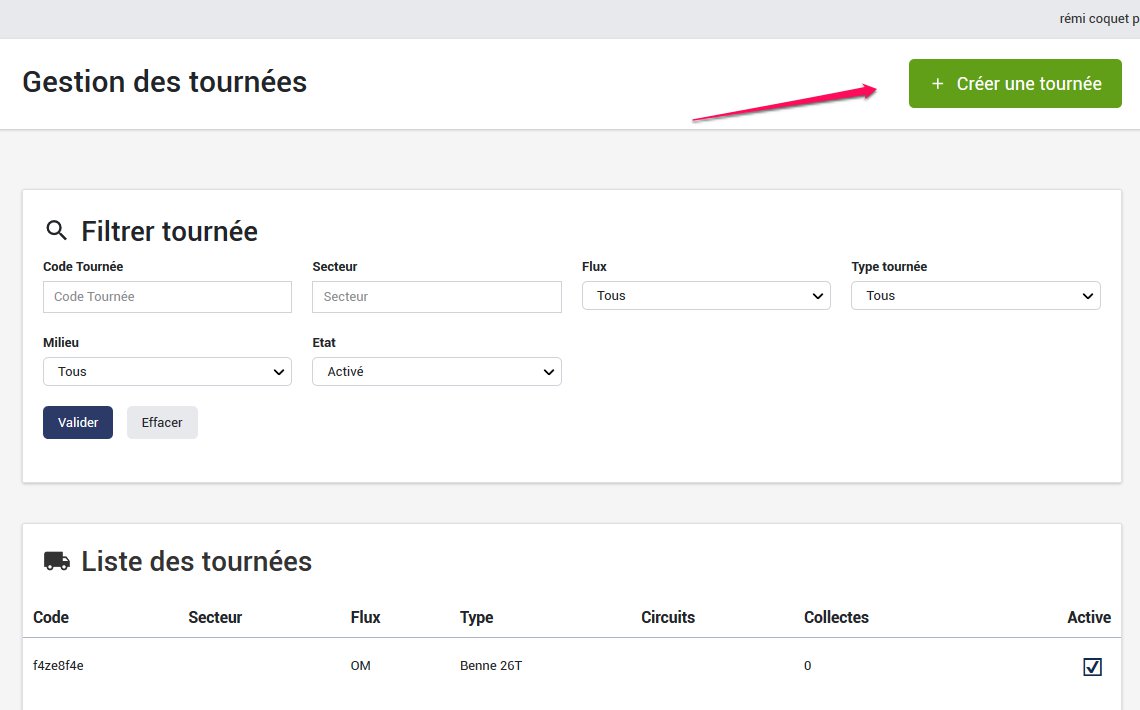Click the Flux column header in the table
This screenshot has width=1140, height=710.
(365, 617)
